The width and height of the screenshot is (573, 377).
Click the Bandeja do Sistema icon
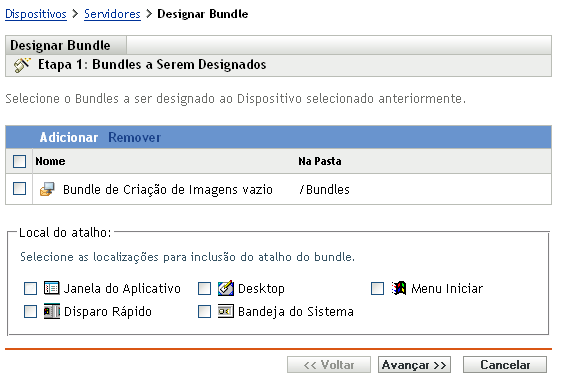point(225,311)
